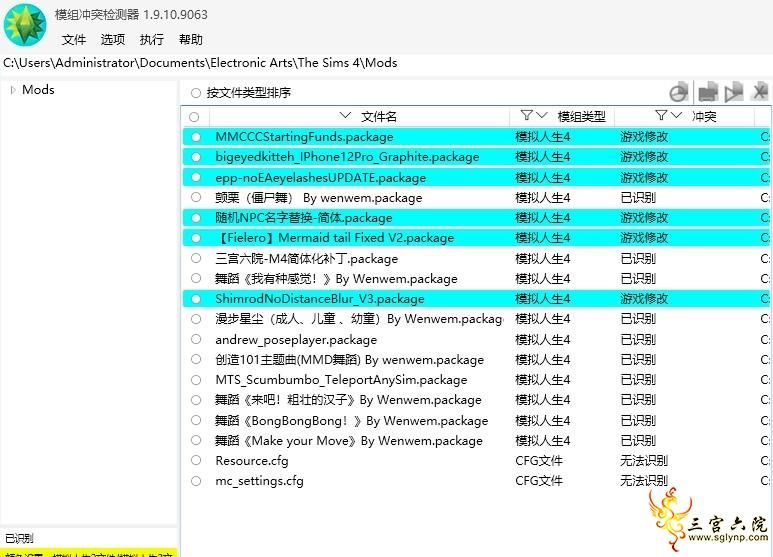Viewport: 773px width, 557px height.
Task: Click the 已识别 status label at bottom left
Action: click(19, 538)
